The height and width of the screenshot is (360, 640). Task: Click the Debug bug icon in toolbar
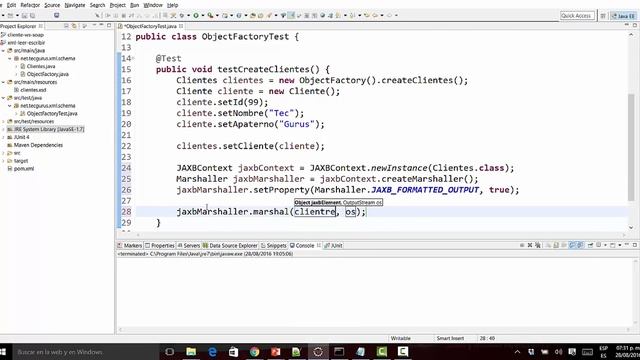point(181,16)
